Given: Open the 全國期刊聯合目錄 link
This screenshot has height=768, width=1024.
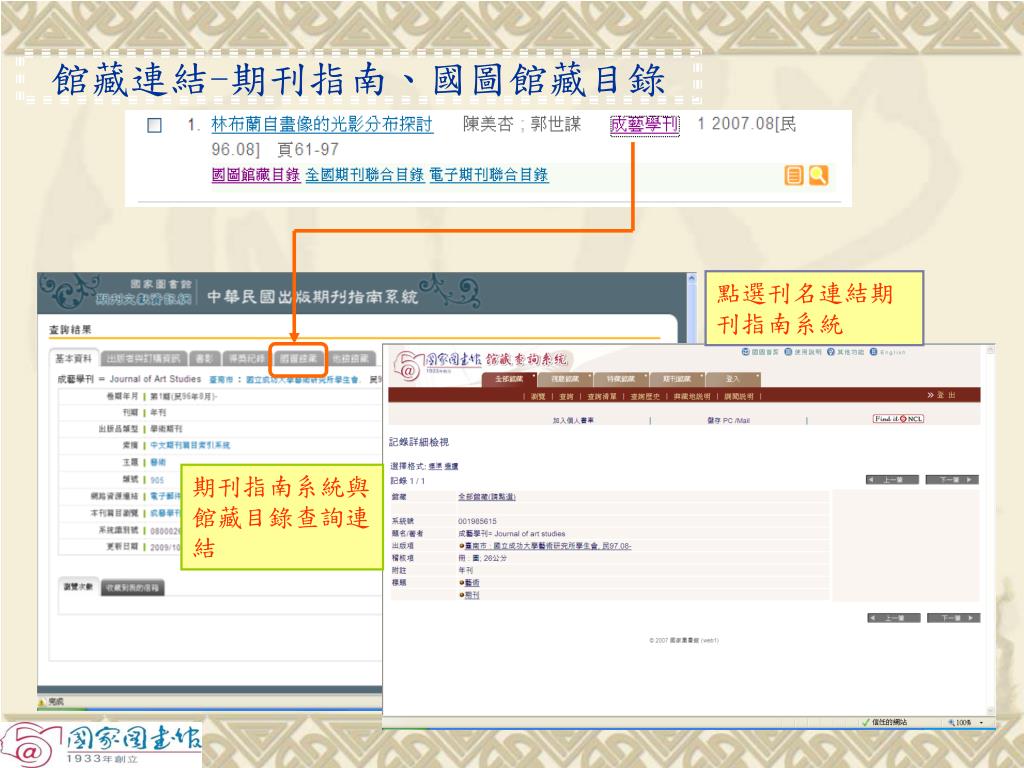Looking at the screenshot, I should click(364, 175).
